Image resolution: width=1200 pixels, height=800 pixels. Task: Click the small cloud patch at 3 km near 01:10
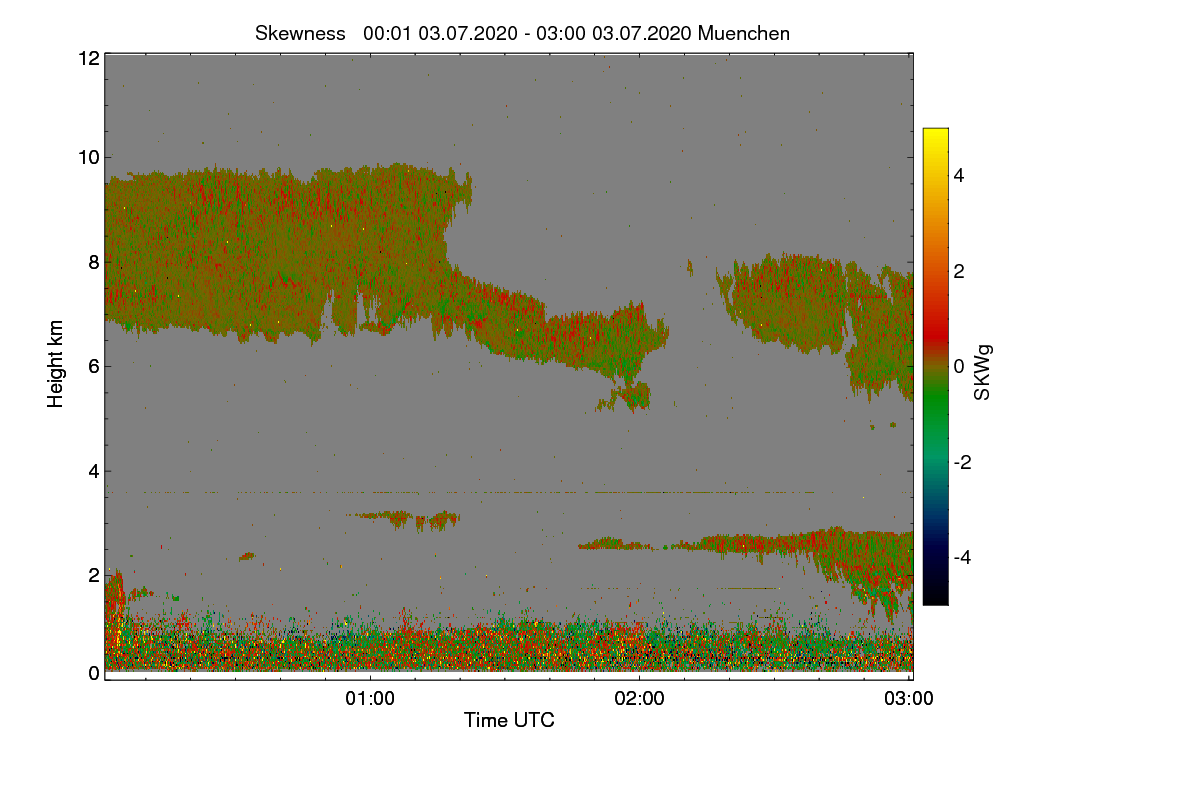pos(405,518)
